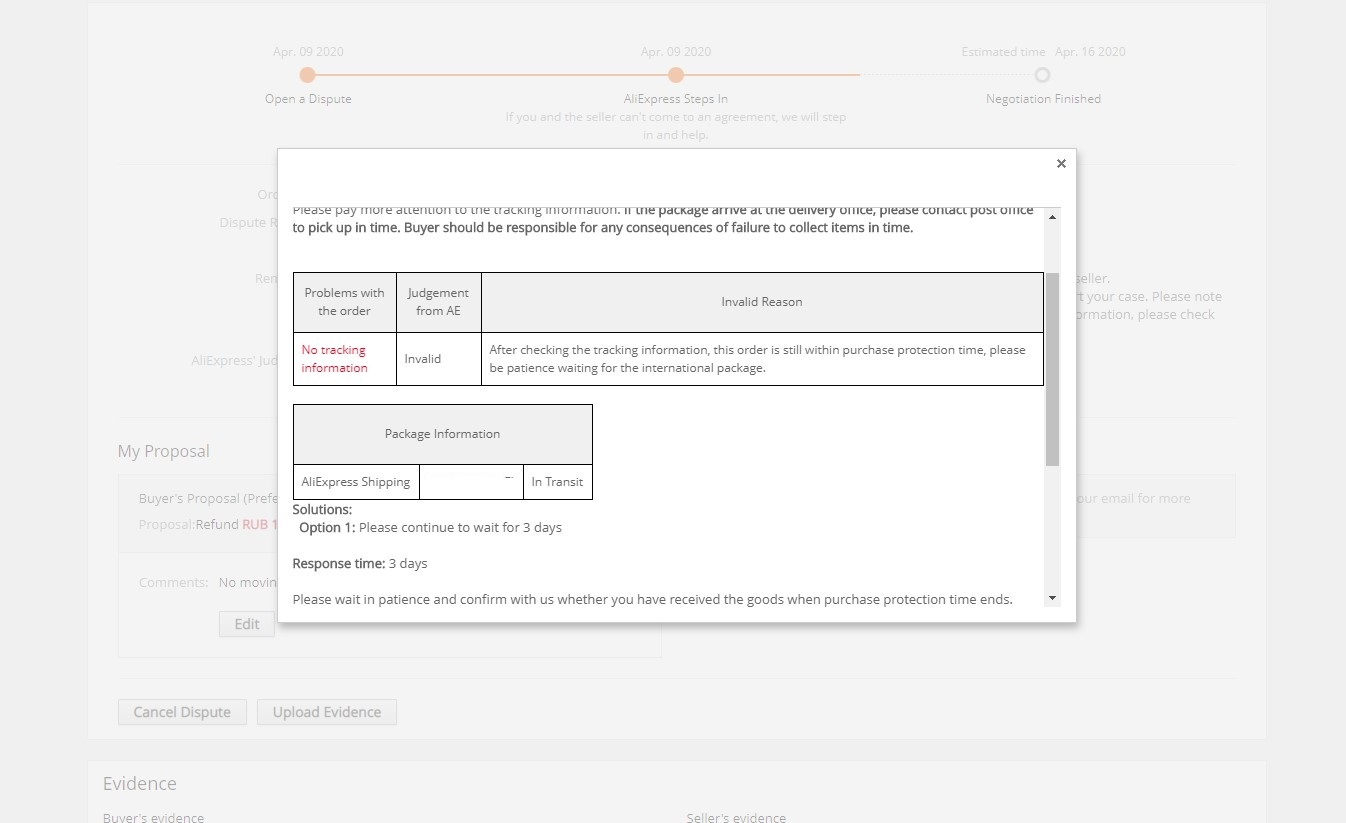Click the Open a Dispute timeline marker
The height and width of the screenshot is (823, 1346).
click(x=308, y=75)
